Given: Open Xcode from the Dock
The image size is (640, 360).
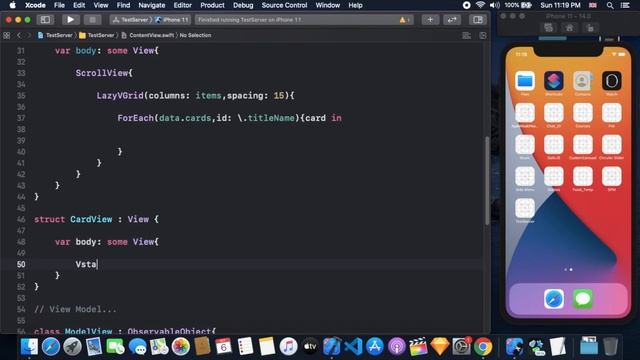Looking at the screenshot, I should pos(331,347).
